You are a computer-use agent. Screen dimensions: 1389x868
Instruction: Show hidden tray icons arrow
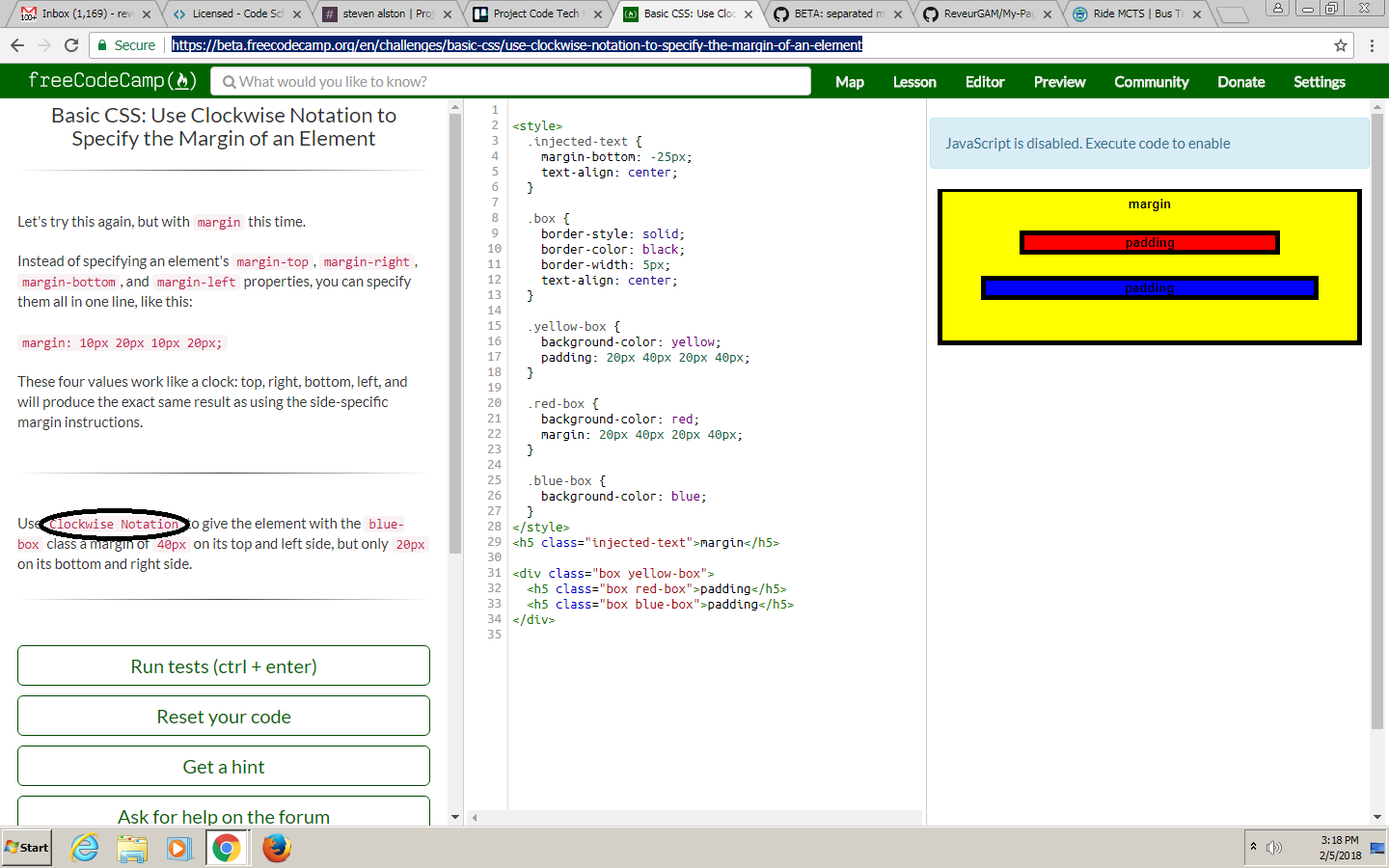(x=1254, y=847)
